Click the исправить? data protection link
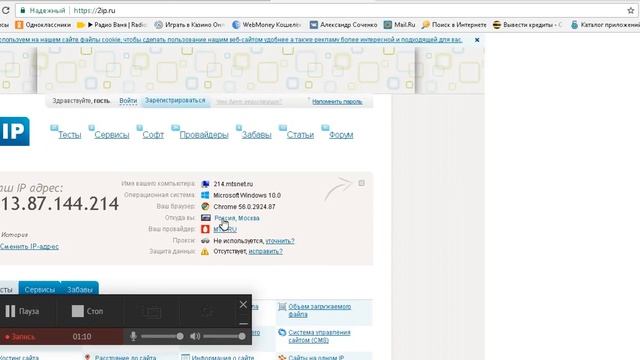The image size is (640, 360). pyautogui.click(x=265, y=251)
